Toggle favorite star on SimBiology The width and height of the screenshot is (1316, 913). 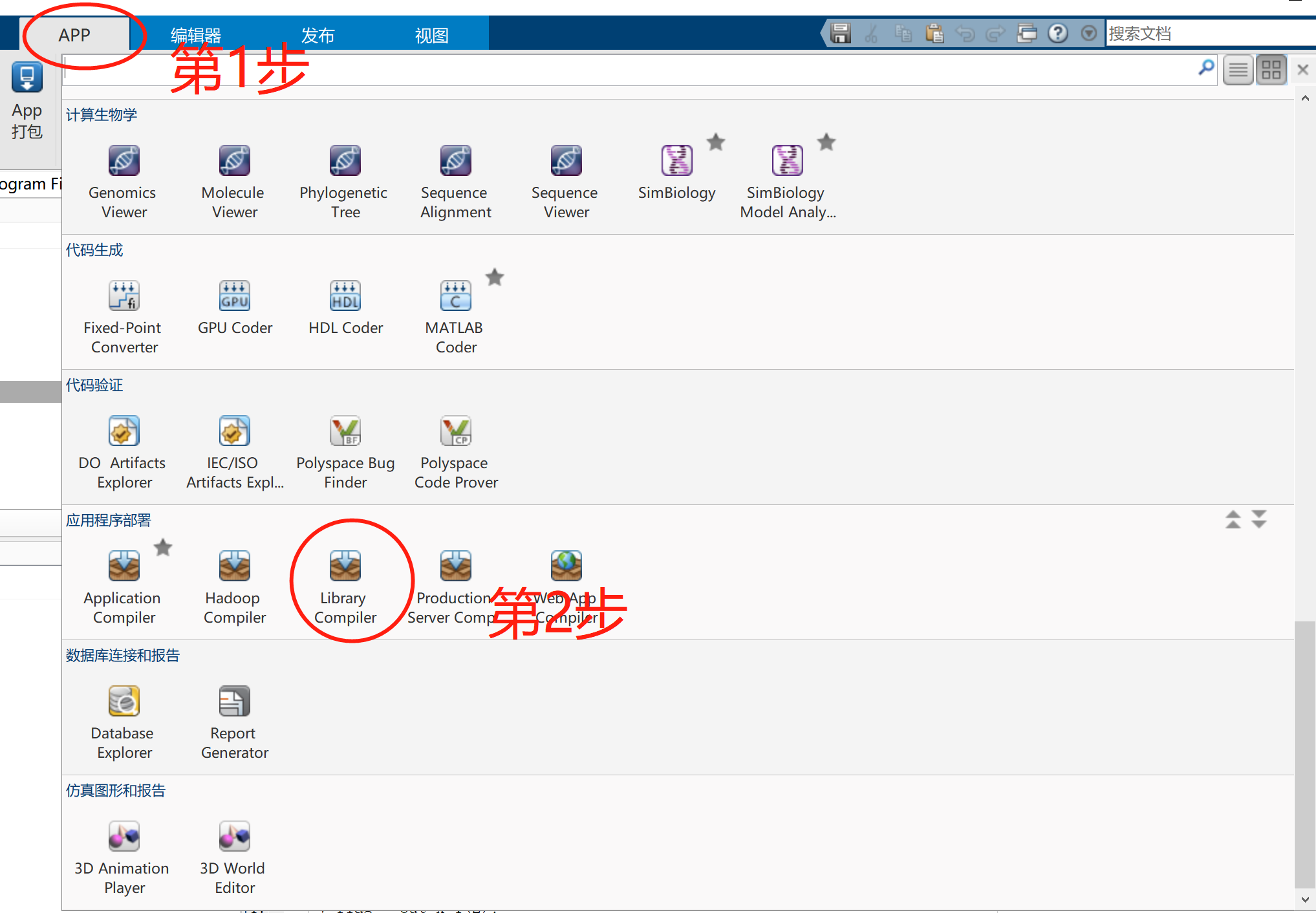pos(716,142)
